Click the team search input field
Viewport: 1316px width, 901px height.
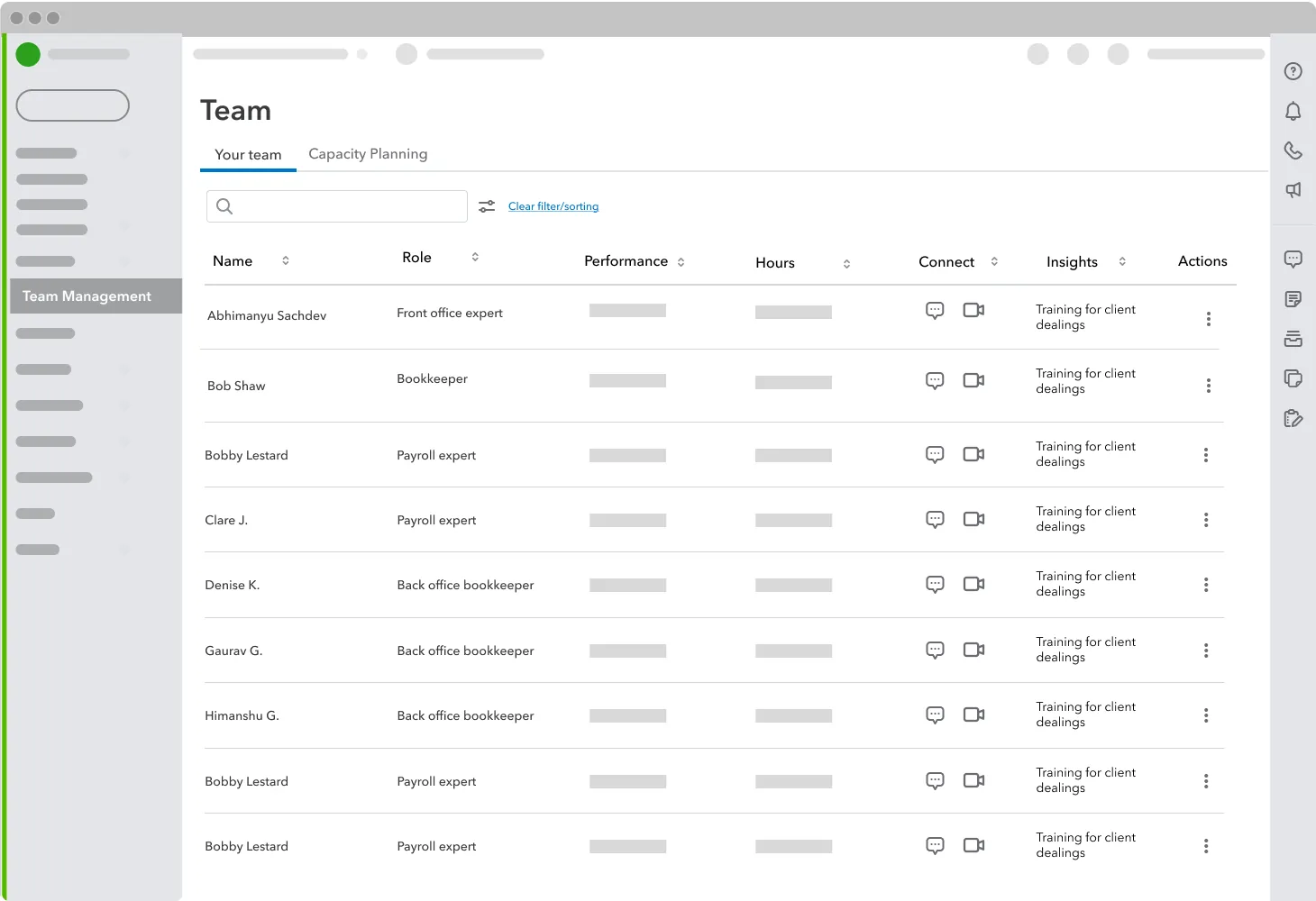tap(337, 206)
